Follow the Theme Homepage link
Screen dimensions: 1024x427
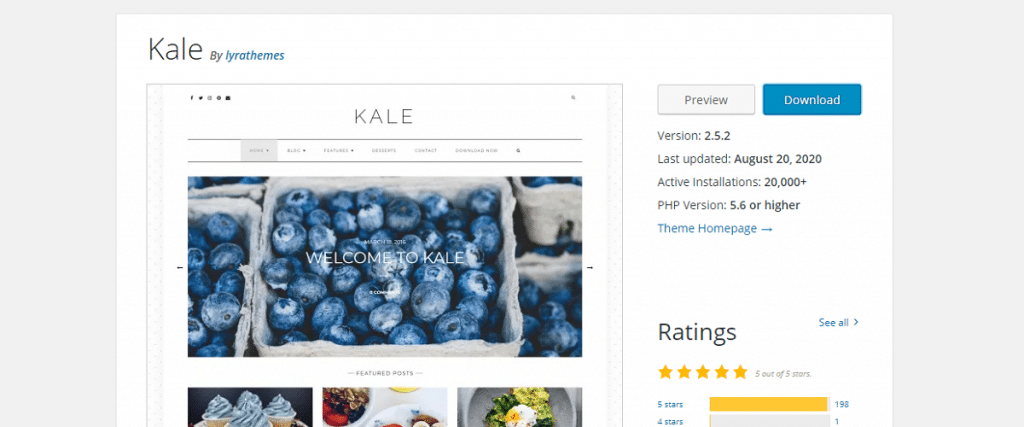coord(715,229)
